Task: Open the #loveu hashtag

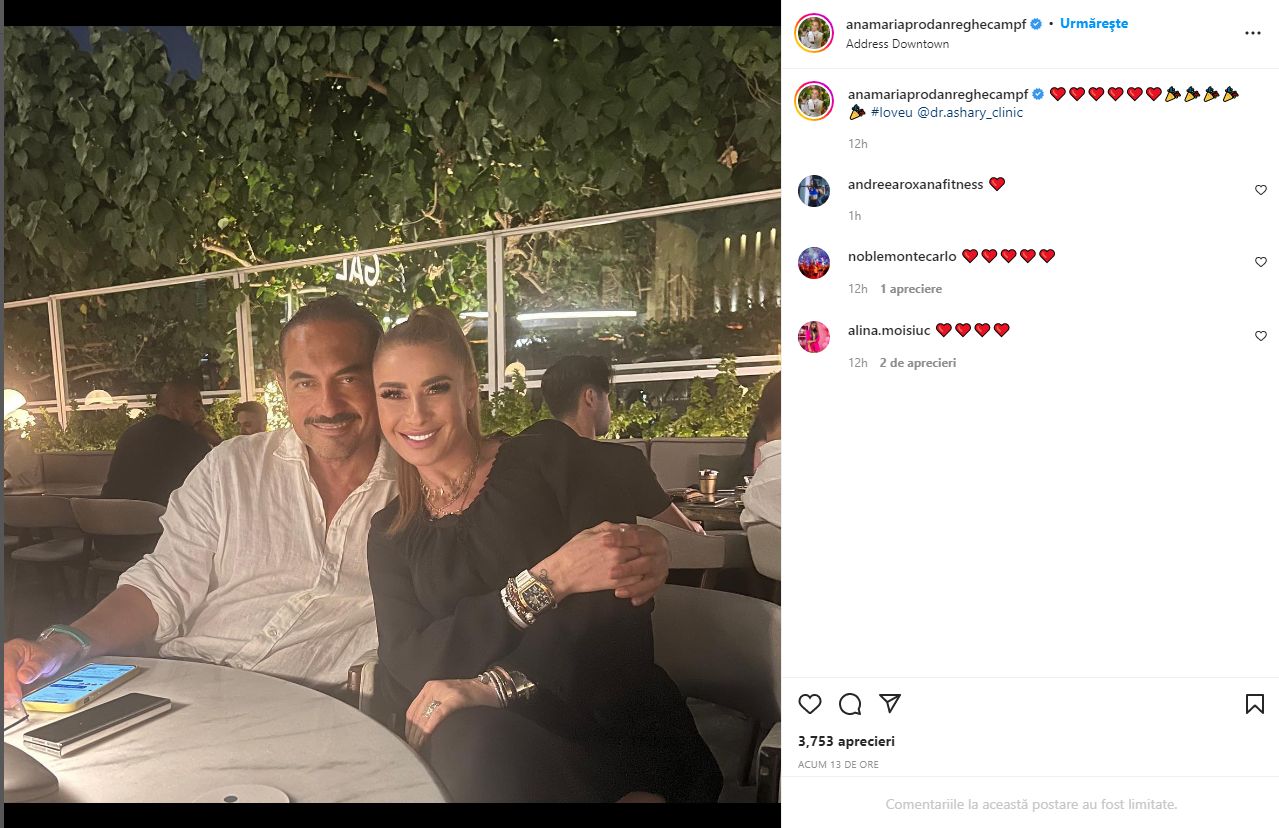Action: coord(890,113)
